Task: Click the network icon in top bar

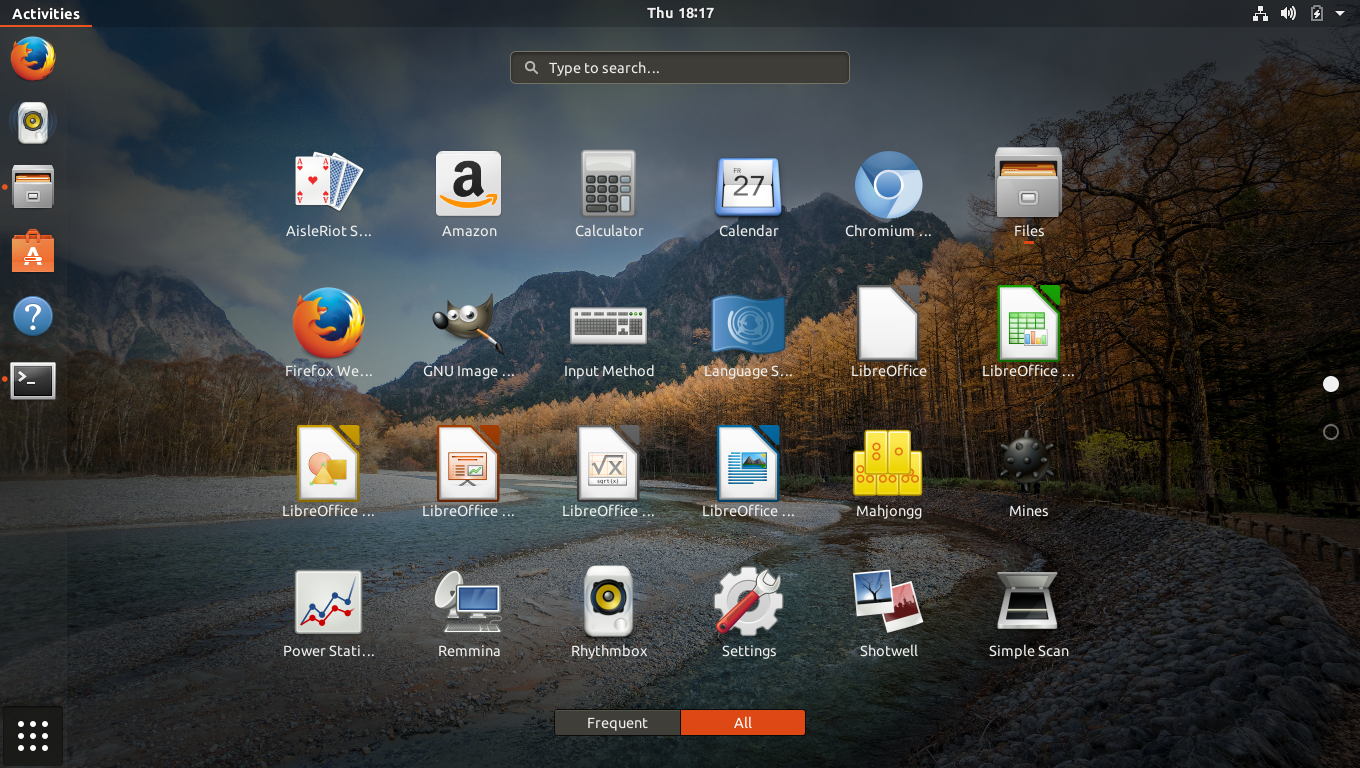Action: 1260,14
